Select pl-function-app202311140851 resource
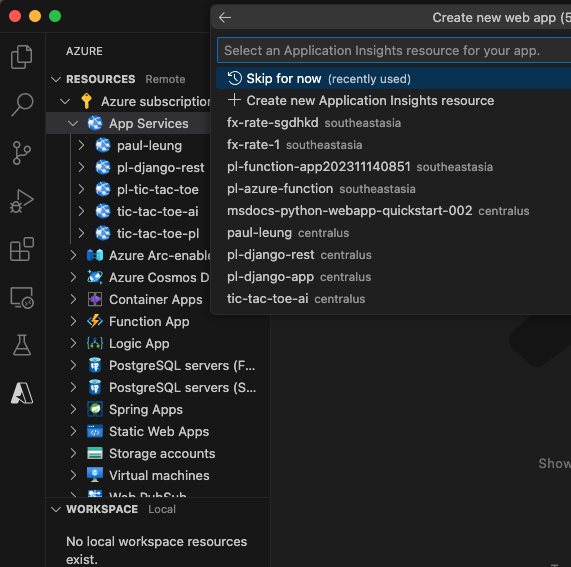 394,167
